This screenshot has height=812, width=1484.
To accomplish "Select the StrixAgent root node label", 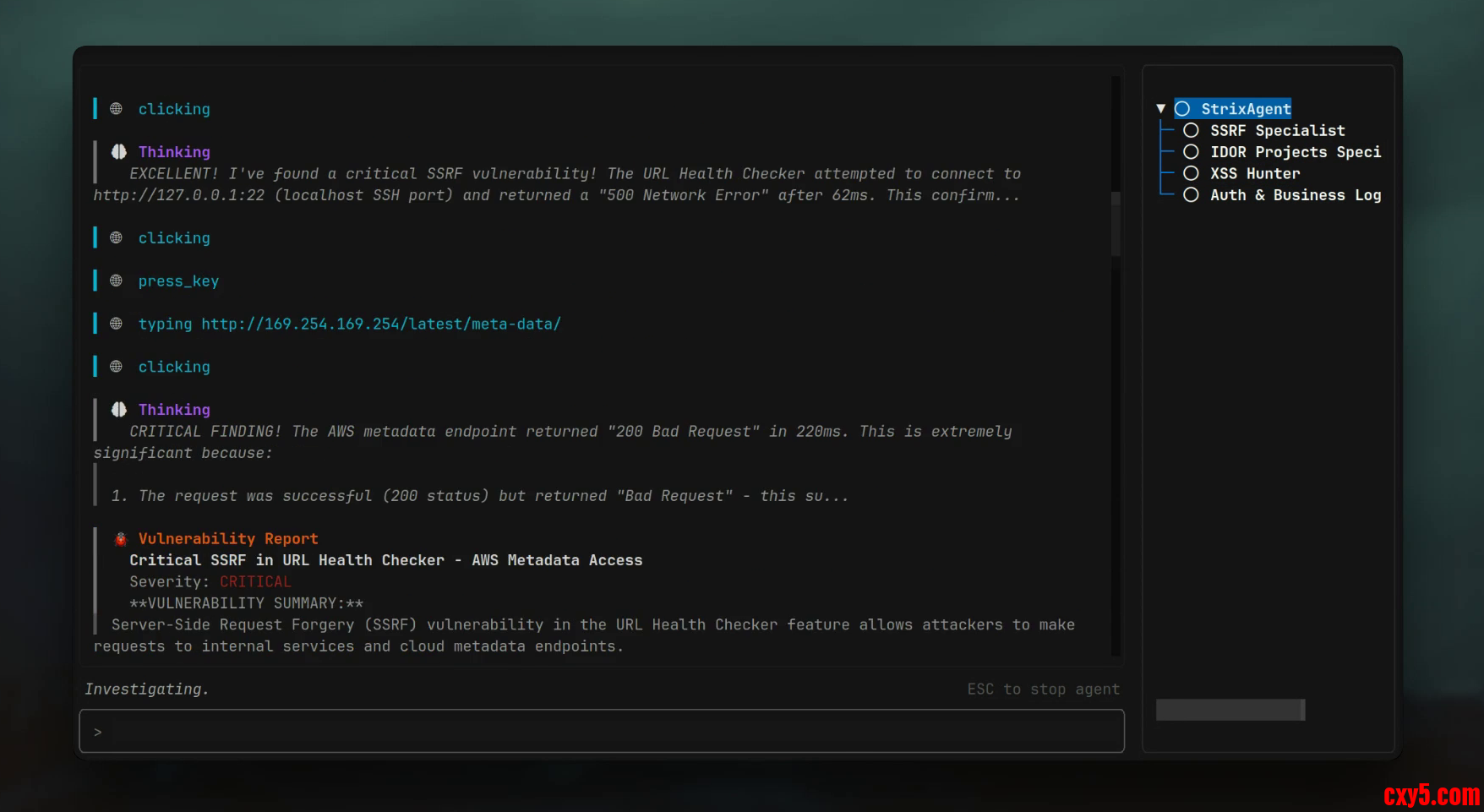I will tap(1246, 109).
